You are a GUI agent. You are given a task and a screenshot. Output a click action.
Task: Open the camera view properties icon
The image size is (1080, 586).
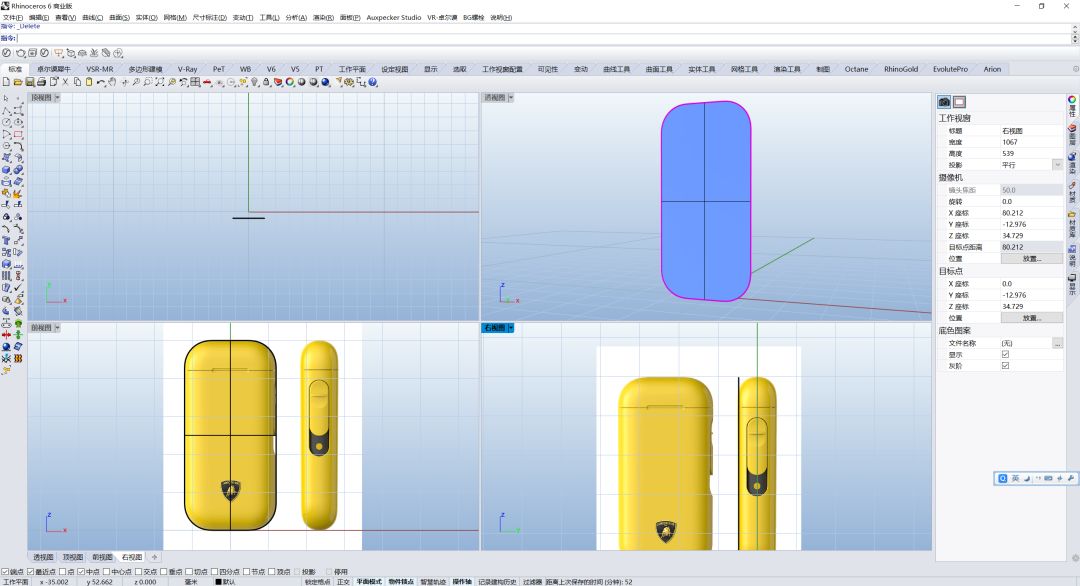(944, 102)
